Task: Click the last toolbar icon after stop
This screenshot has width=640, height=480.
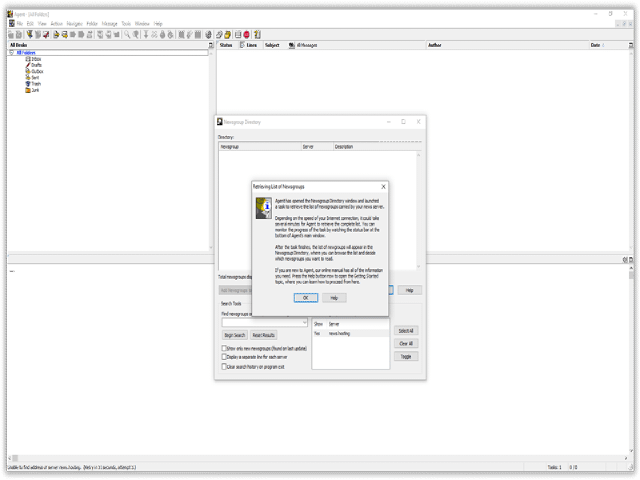Action: pyautogui.click(x=257, y=35)
